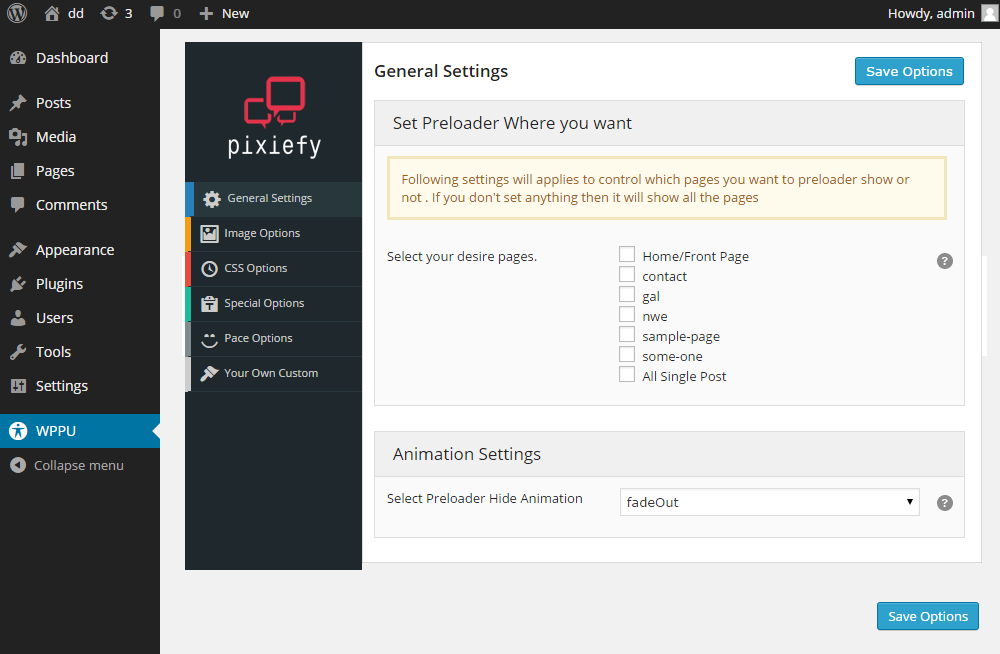Switch to the Image Options tab

coord(262,233)
